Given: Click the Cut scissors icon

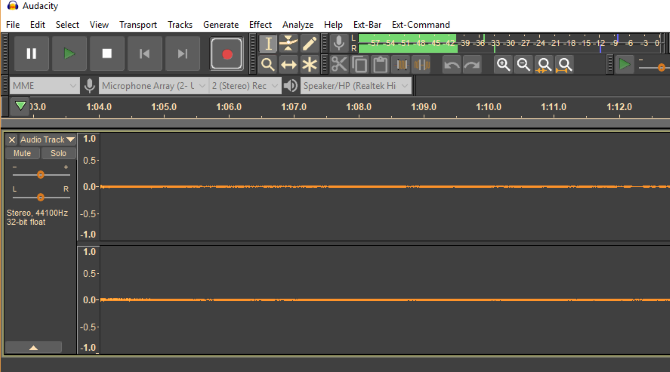Looking at the screenshot, I should (x=339, y=65).
